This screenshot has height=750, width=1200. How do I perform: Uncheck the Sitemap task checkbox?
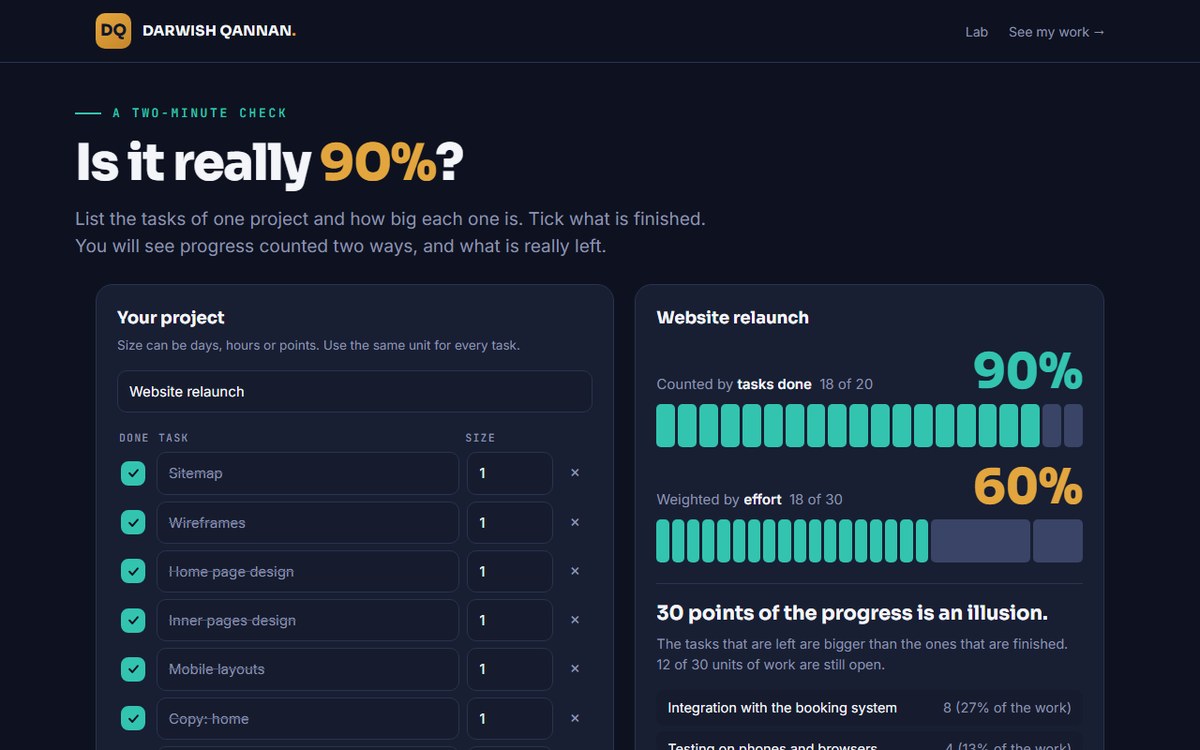(x=133, y=473)
